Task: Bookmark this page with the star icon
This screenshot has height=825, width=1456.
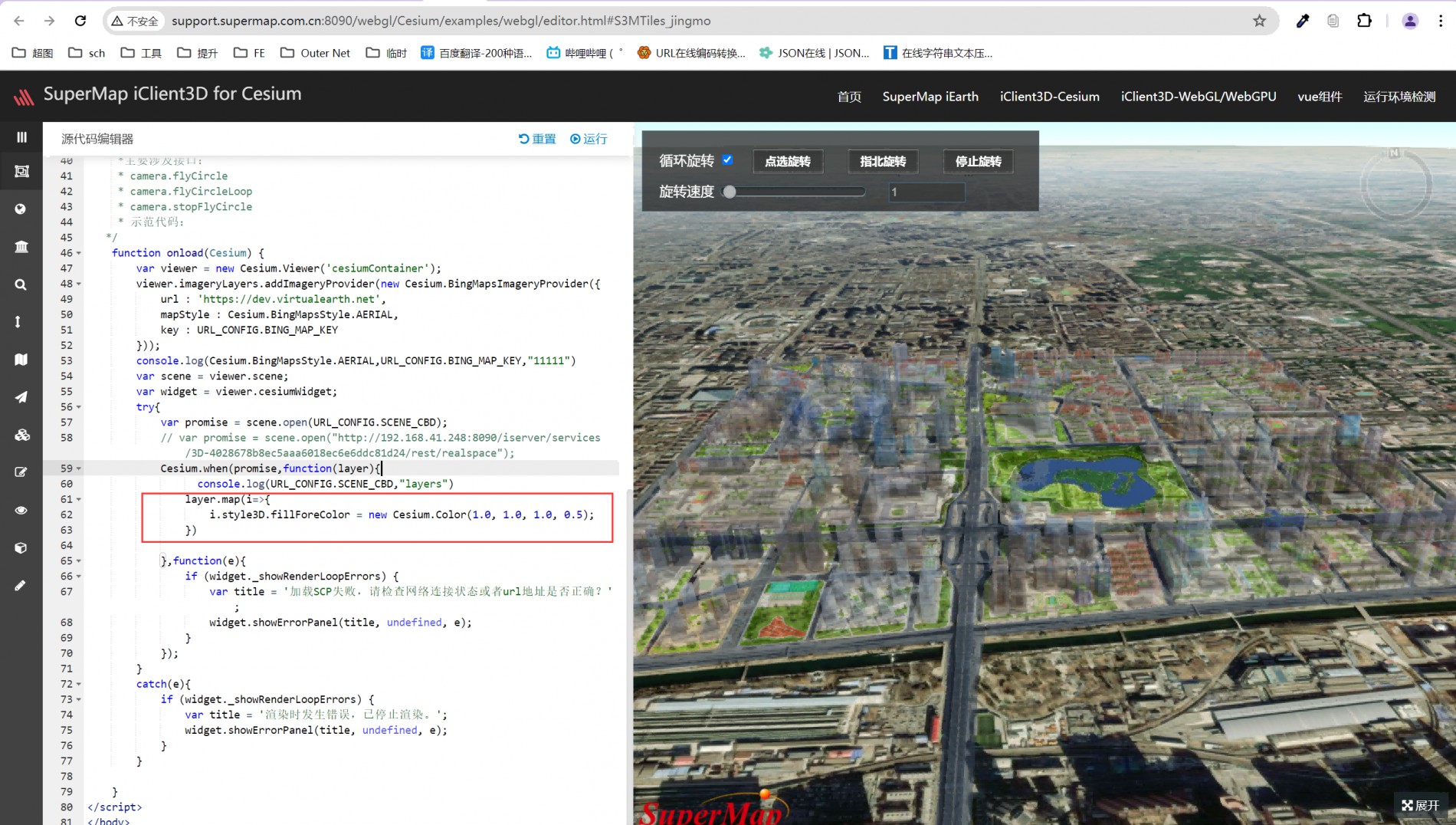Action: (1259, 21)
